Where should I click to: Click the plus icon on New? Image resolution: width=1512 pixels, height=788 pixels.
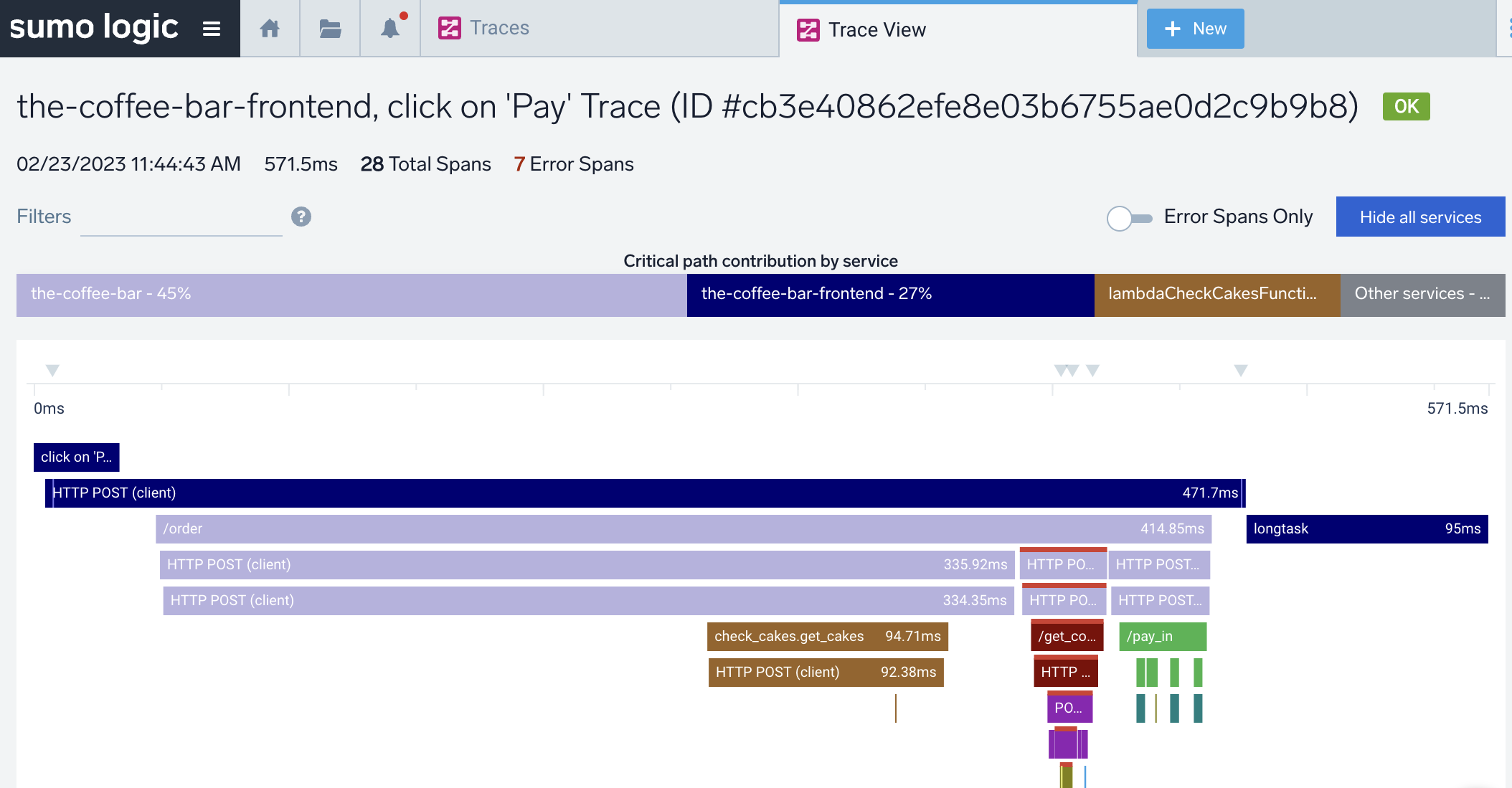point(1173,29)
